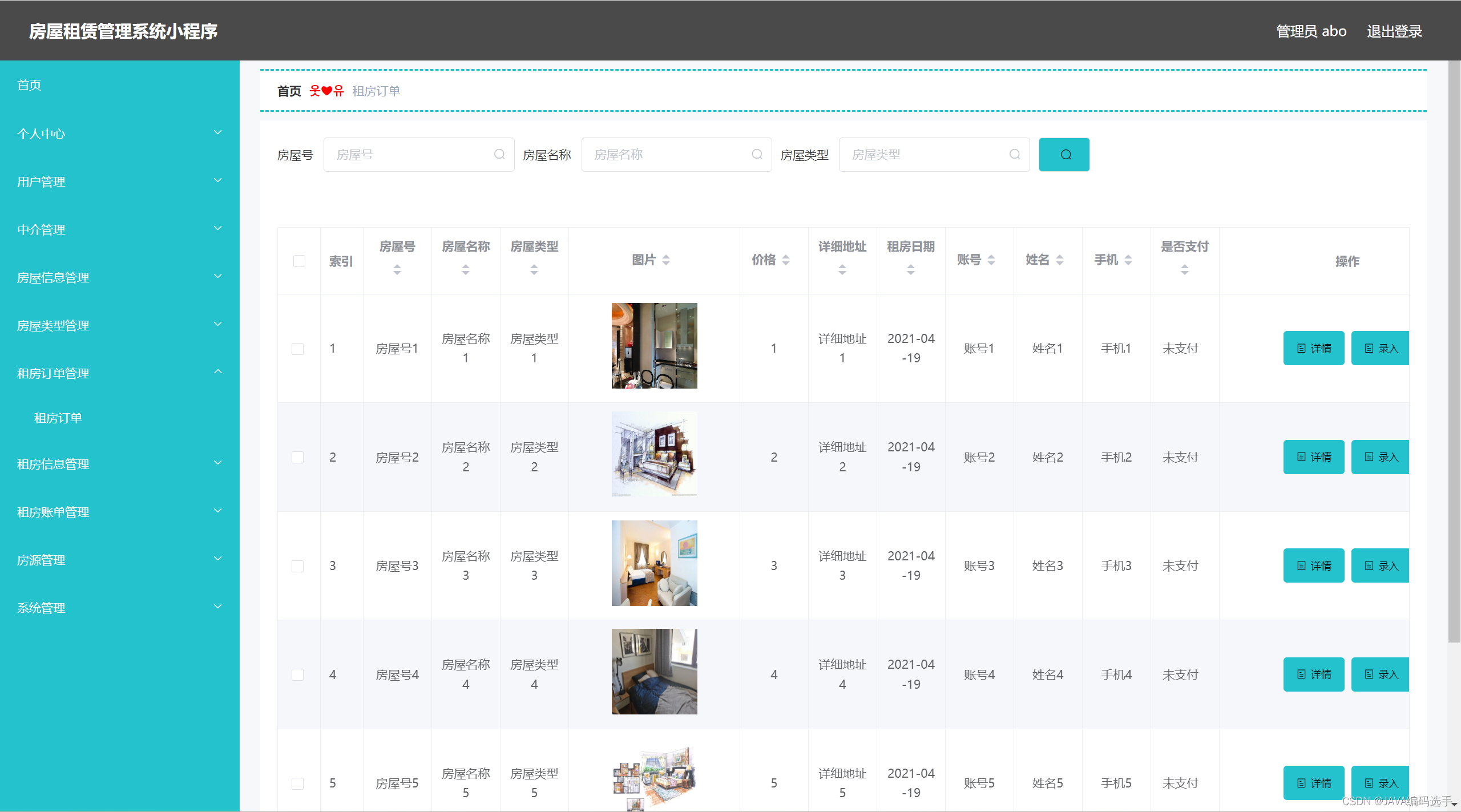This screenshot has height=812, width=1461.
Task: Check the row 4 checkbox for 房屋号4
Action: coord(298,675)
